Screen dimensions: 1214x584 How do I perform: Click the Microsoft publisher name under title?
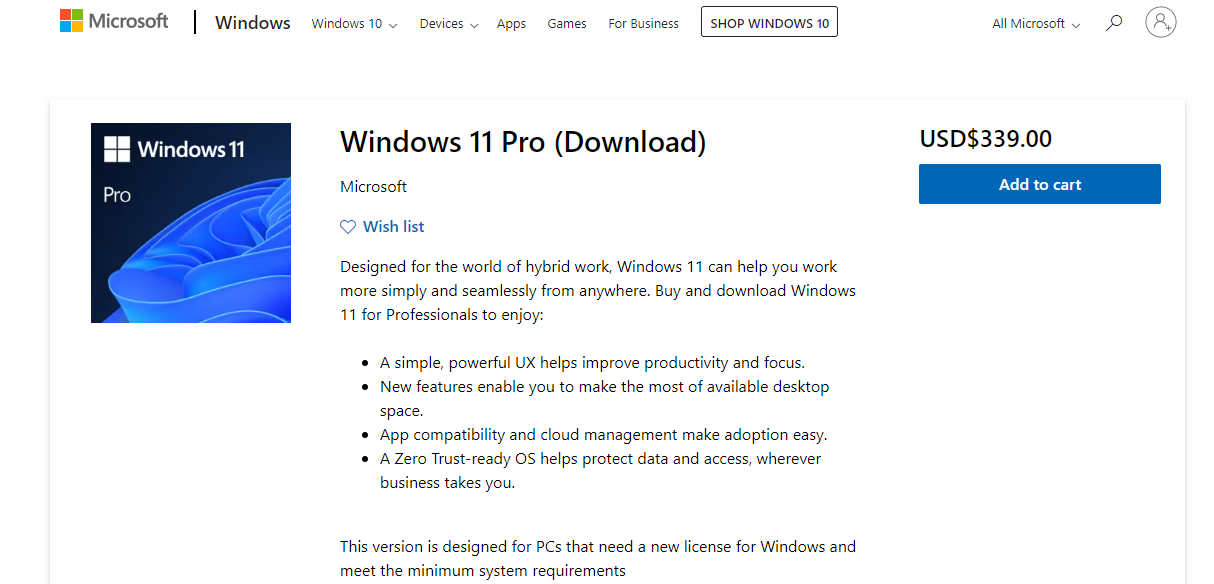click(373, 187)
